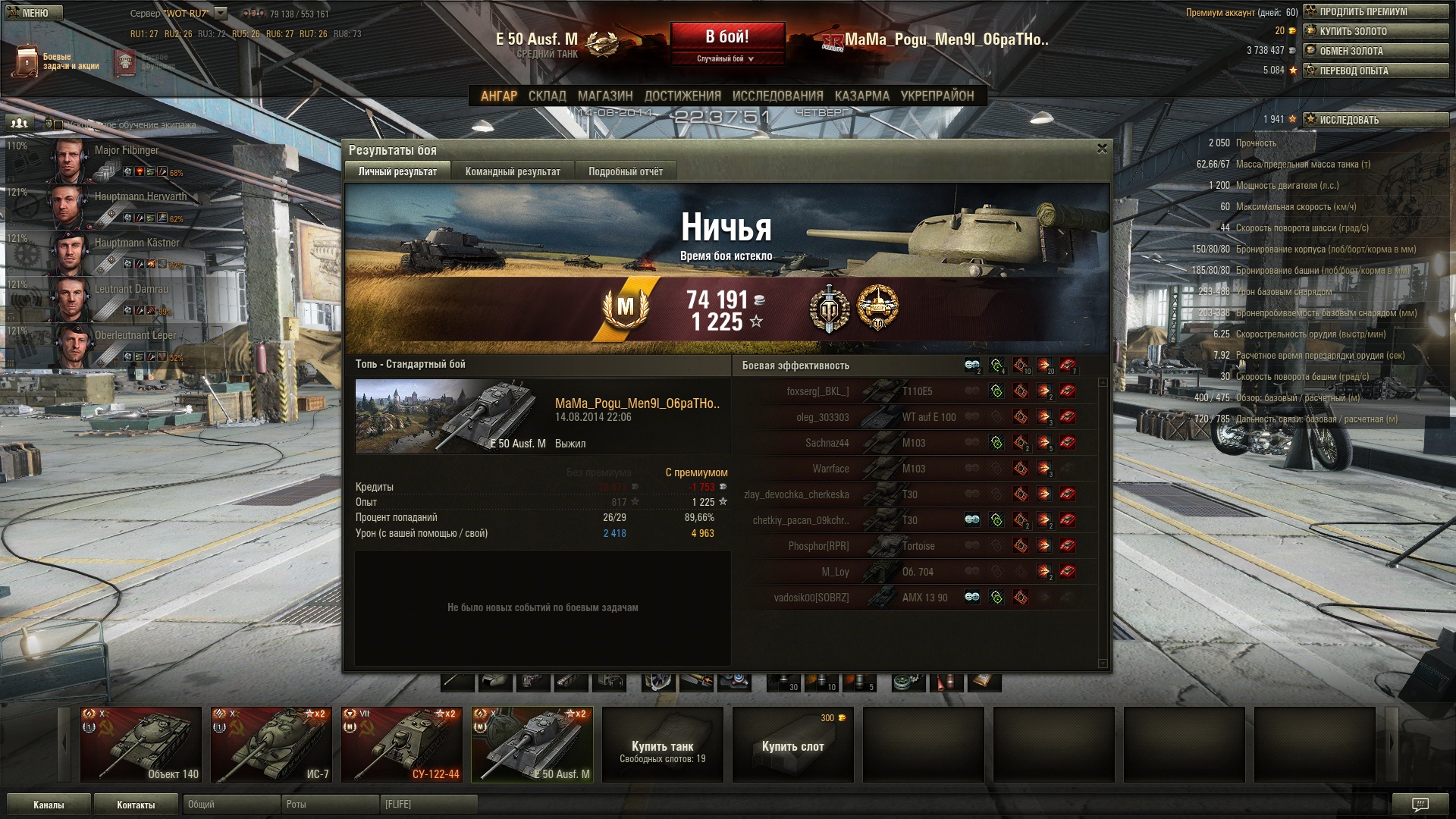Select the spotted-enemies binoculars column icon
The width and height of the screenshot is (1456, 819).
[x=972, y=366]
